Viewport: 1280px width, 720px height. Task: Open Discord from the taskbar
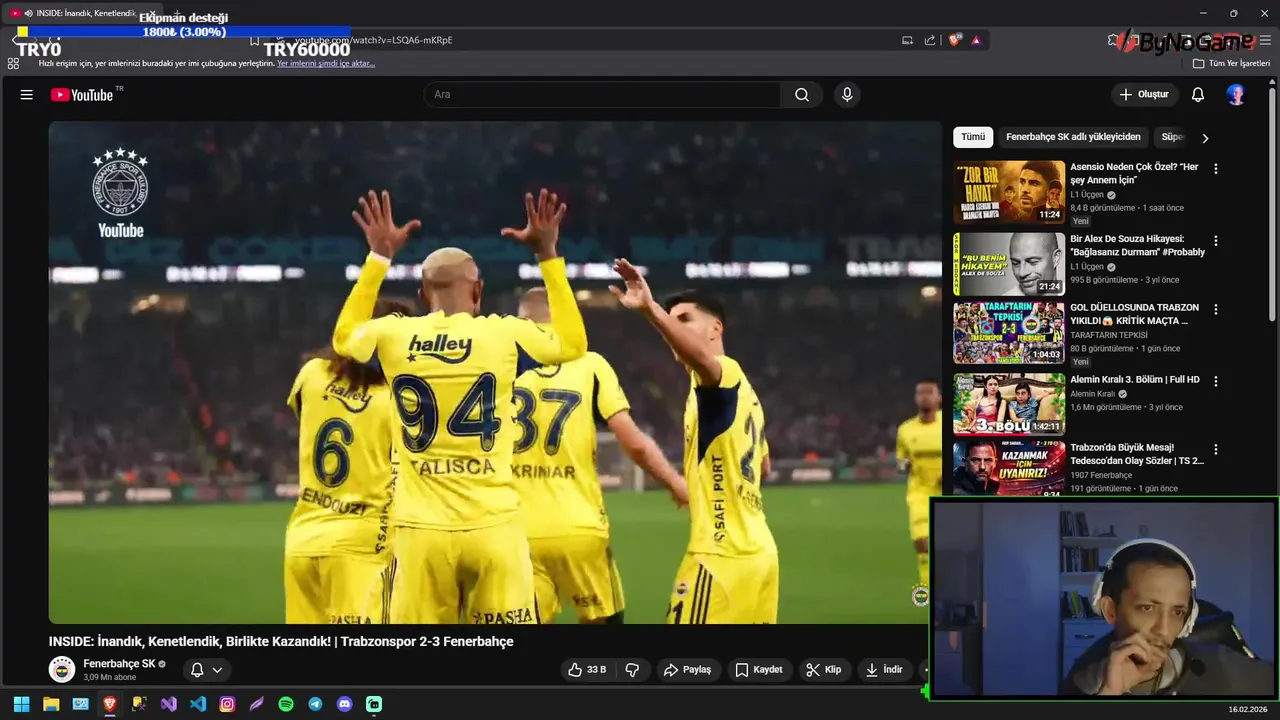pos(345,704)
